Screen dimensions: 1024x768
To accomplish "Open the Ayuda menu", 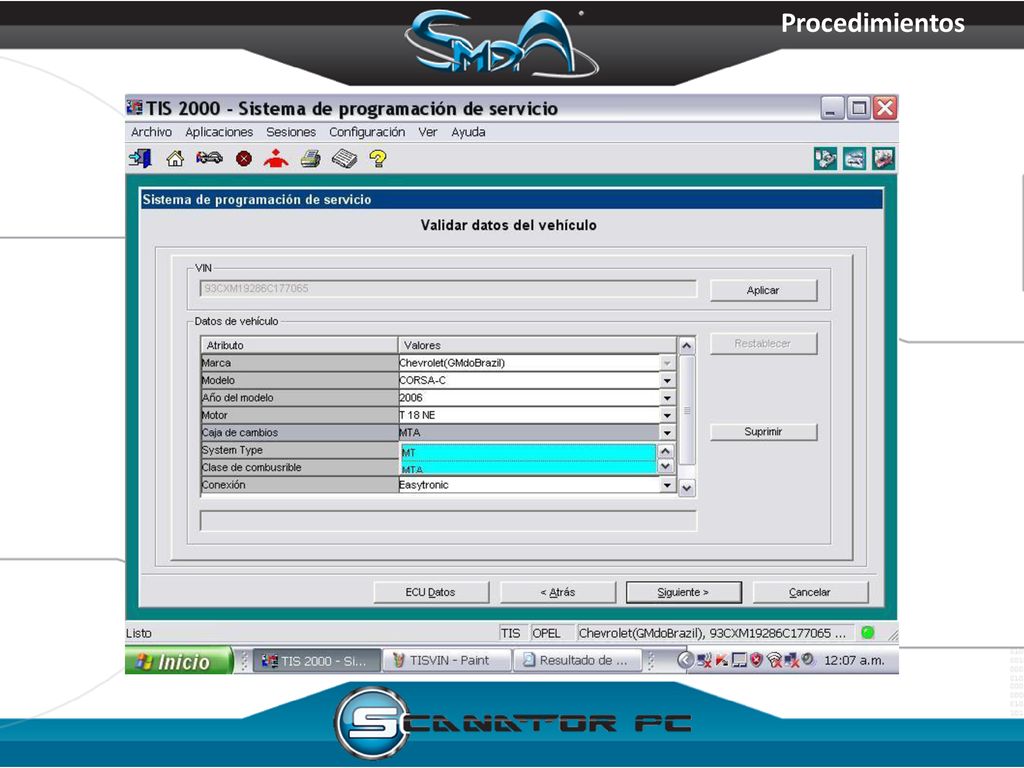I will click(468, 132).
